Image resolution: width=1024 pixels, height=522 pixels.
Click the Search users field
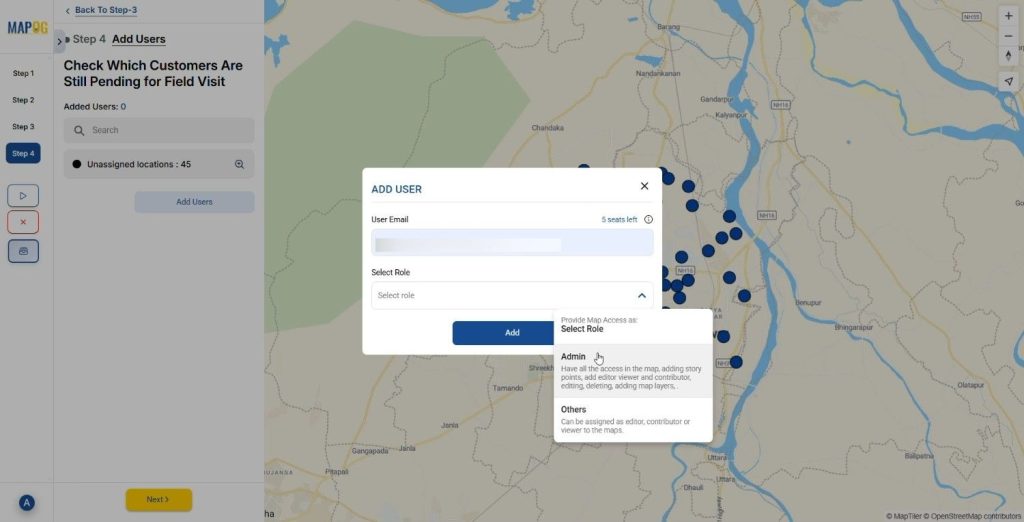(159, 130)
